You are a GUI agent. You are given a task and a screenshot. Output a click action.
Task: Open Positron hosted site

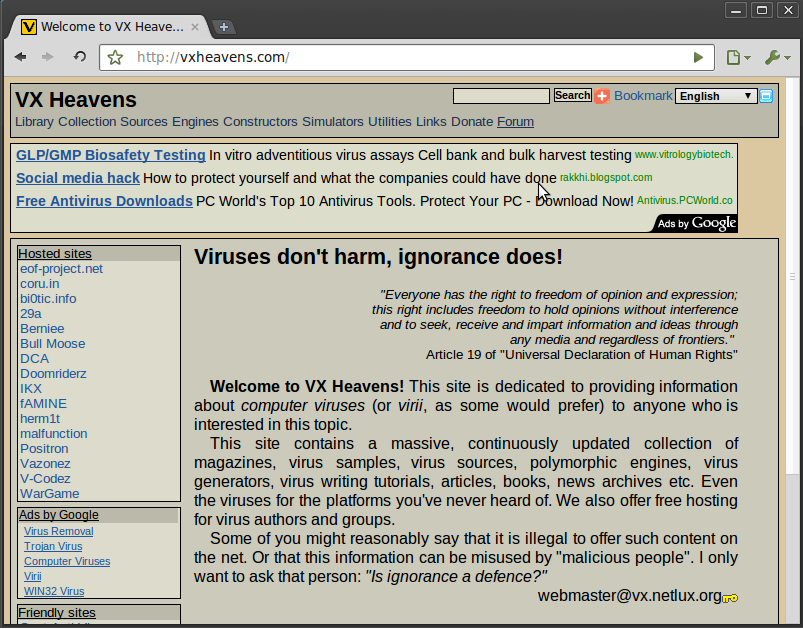pos(44,449)
